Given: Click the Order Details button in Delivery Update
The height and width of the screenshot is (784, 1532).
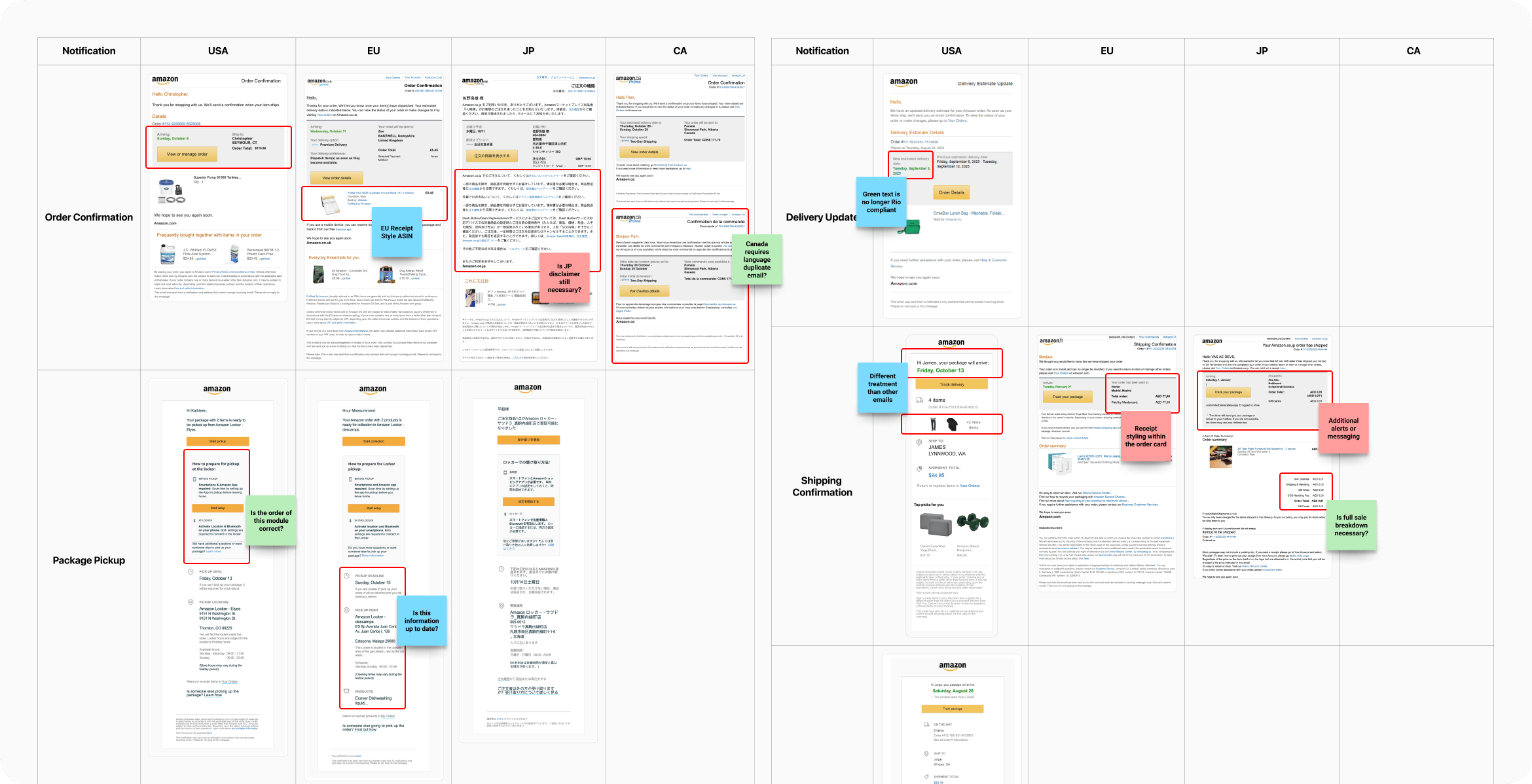Looking at the screenshot, I should point(951,192).
